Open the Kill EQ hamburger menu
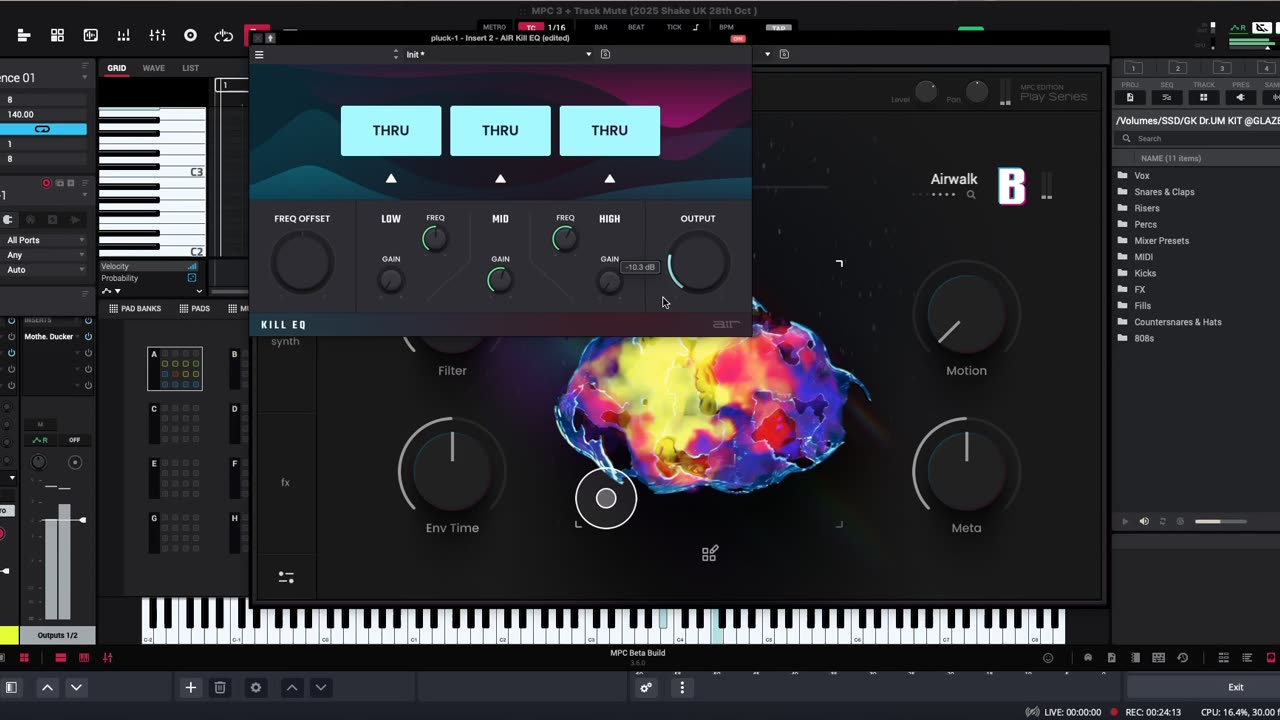The height and width of the screenshot is (720, 1280). (x=259, y=54)
